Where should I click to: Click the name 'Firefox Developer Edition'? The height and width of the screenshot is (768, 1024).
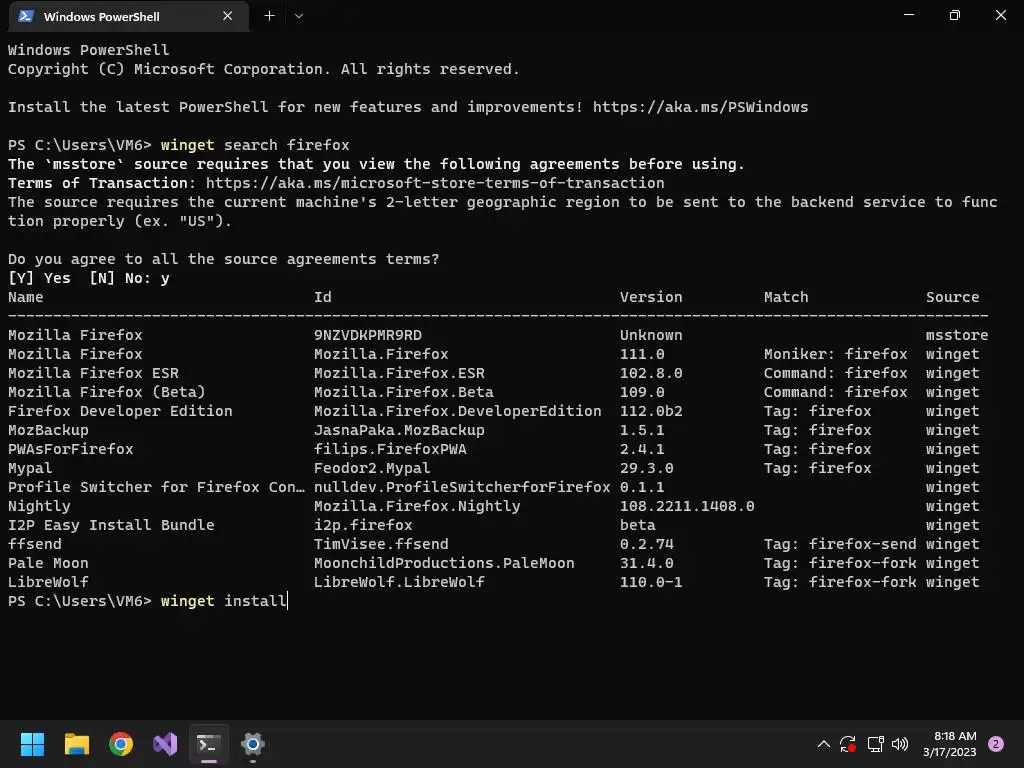point(120,411)
